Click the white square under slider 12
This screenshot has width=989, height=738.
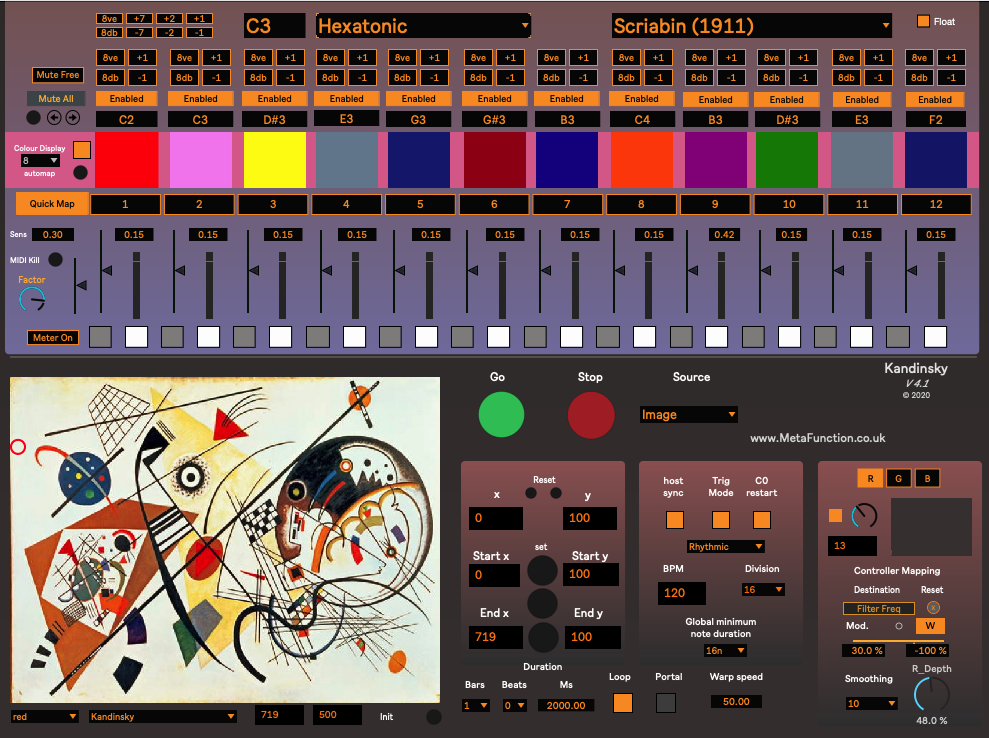tap(935, 337)
